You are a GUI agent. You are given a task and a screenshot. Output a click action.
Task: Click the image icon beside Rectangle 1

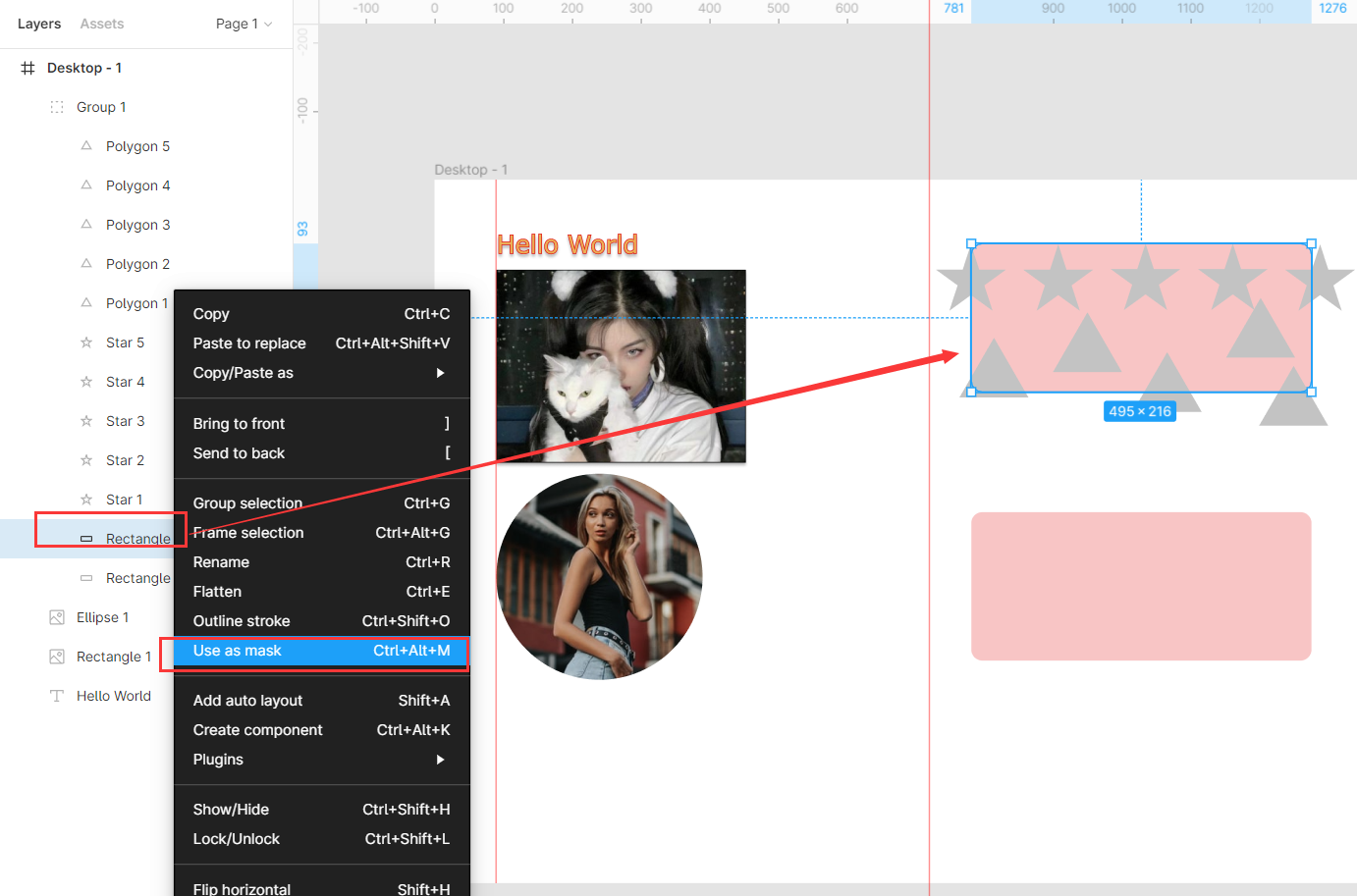coord(57,656)
